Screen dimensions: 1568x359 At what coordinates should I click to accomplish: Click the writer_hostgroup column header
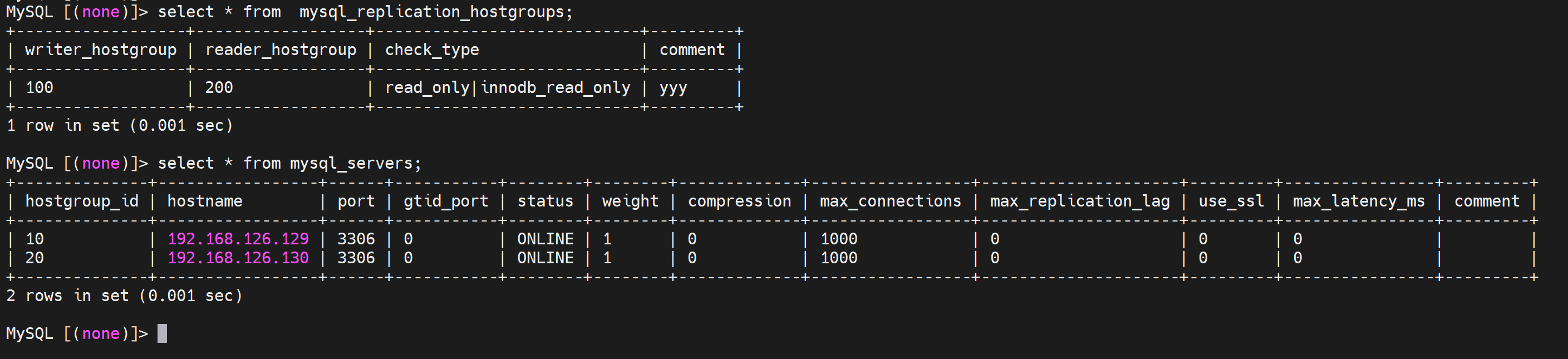(x=100, y=50)
